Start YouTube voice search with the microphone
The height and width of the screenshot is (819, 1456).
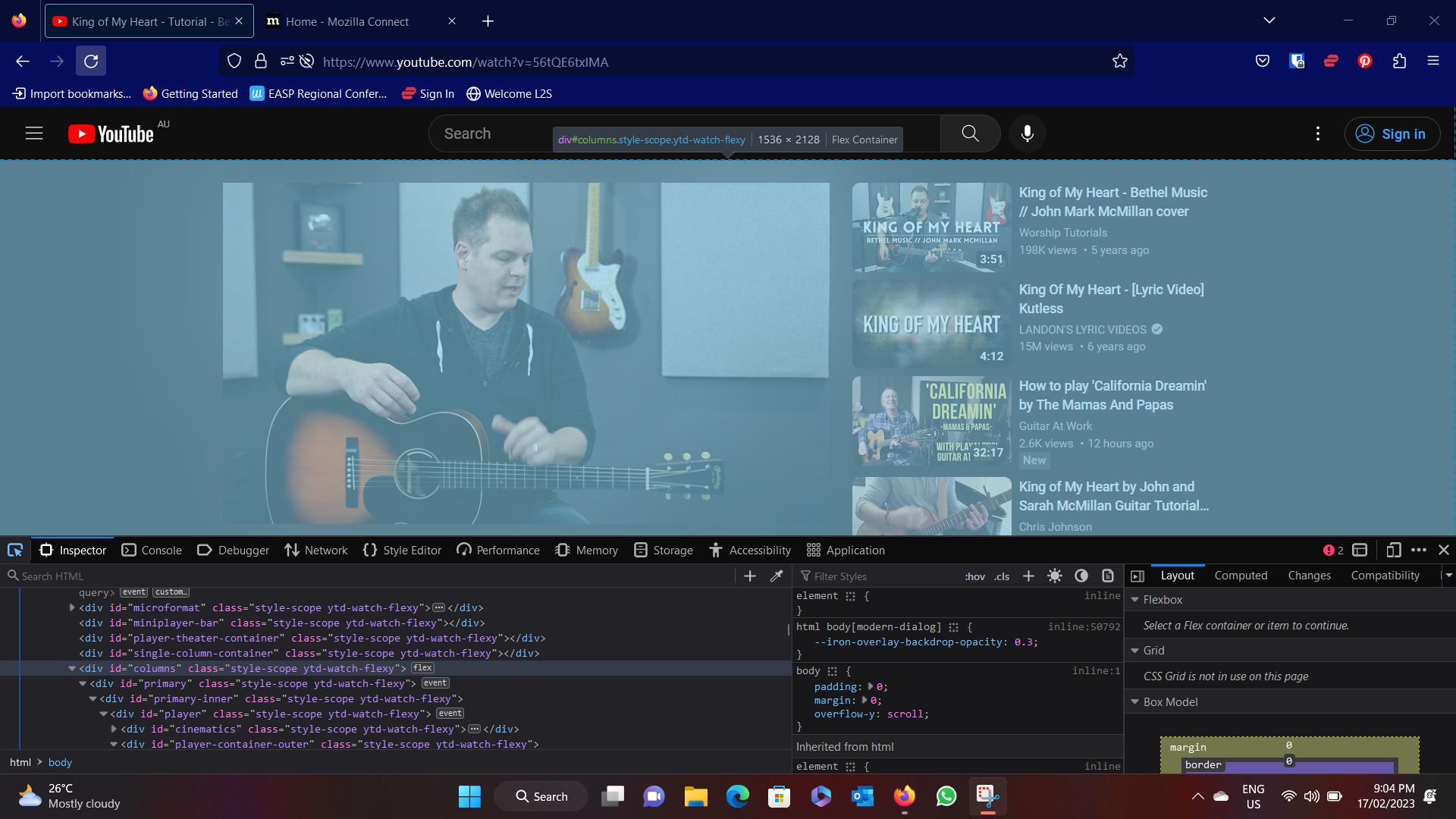(x=1028, y=133)
